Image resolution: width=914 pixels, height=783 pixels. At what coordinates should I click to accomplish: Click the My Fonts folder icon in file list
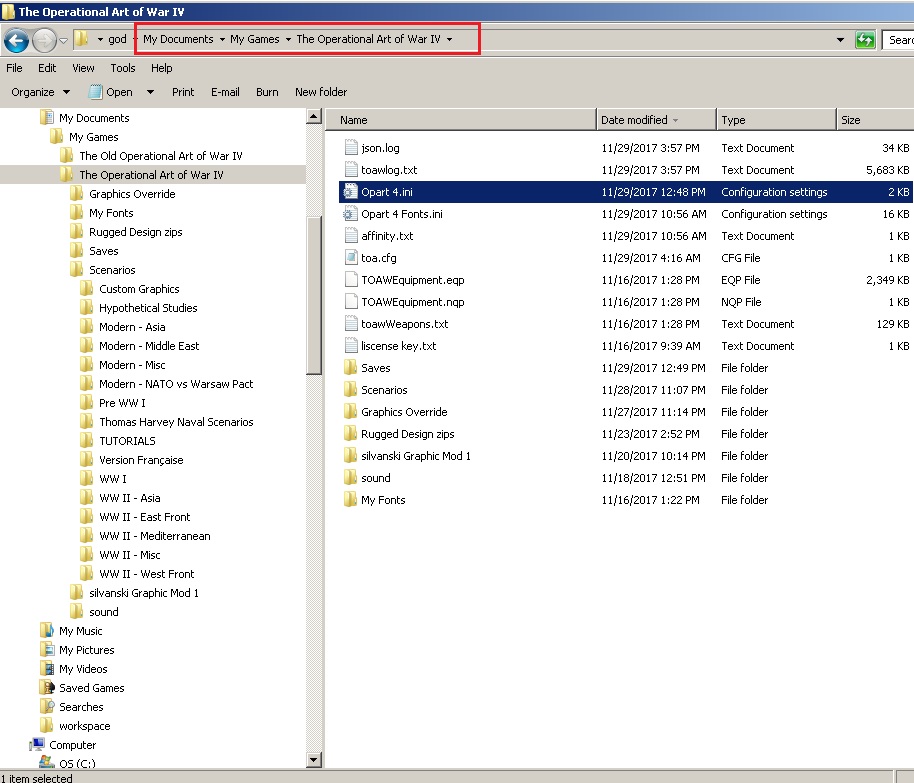tap(350, 500)
